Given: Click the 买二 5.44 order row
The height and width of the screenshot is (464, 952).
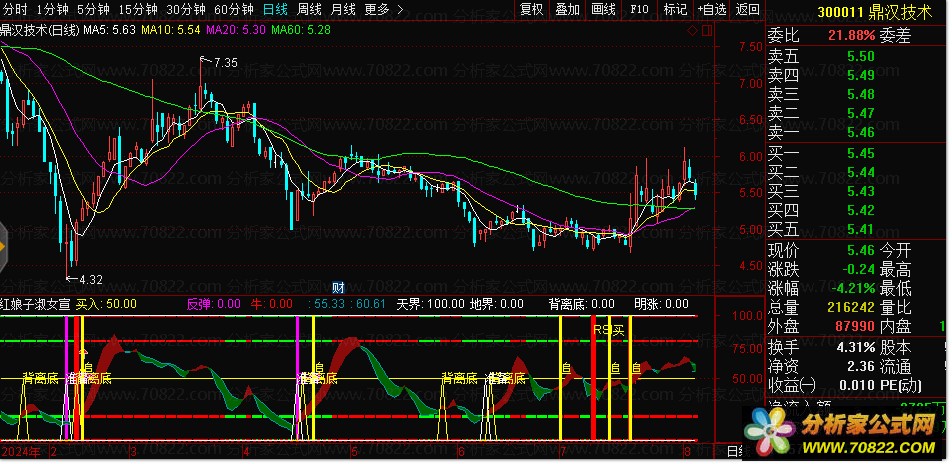Looking at the screenshot, I should (856, 172).
